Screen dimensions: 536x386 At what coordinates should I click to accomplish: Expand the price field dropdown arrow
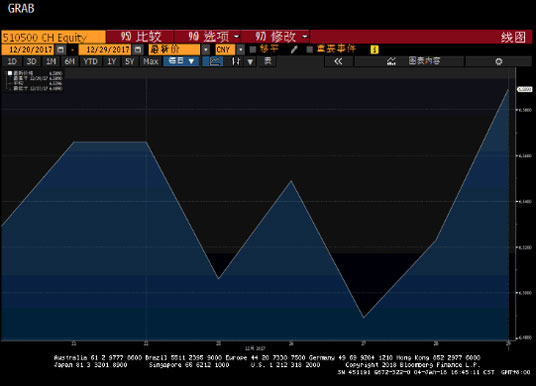(205, 50)
